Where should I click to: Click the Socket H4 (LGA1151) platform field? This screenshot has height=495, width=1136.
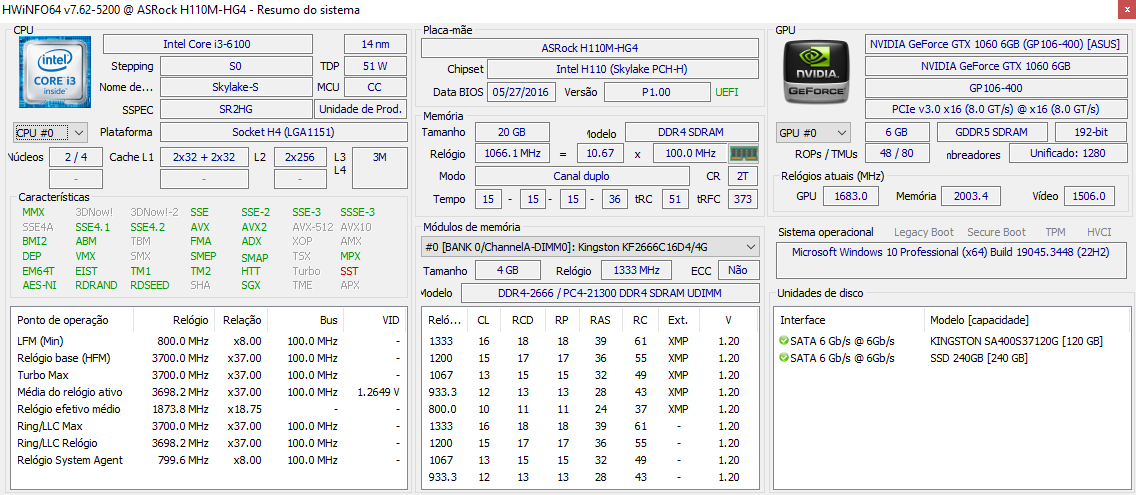[x=283, y=133]
